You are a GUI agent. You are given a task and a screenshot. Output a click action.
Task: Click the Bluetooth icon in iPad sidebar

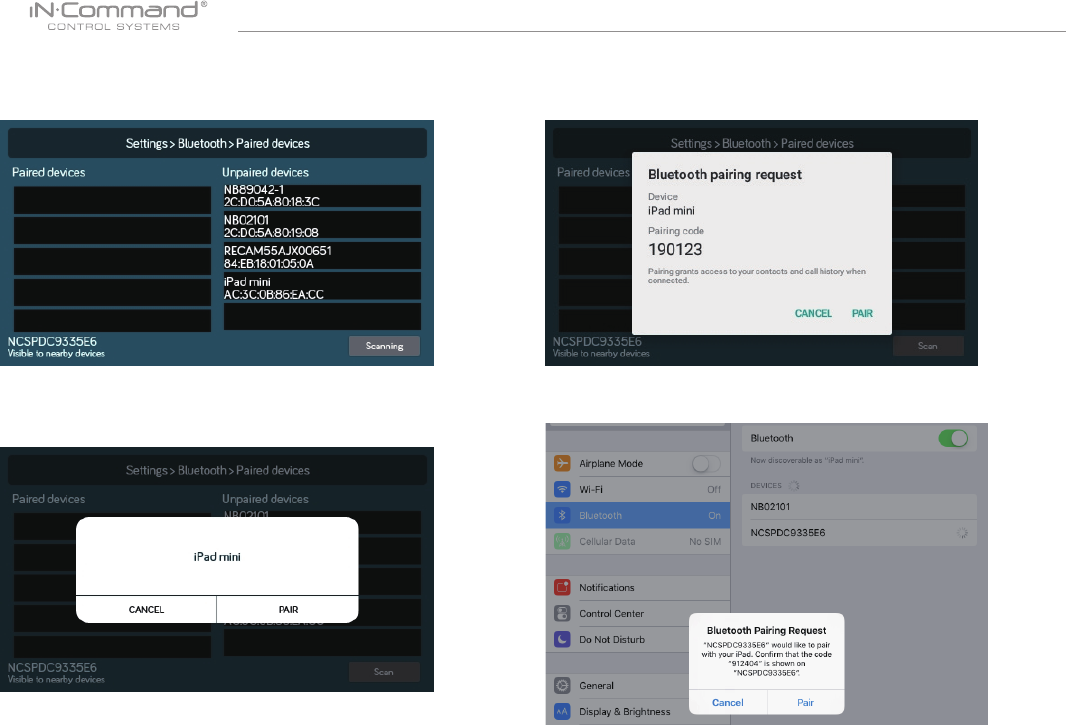pos(562,516)
